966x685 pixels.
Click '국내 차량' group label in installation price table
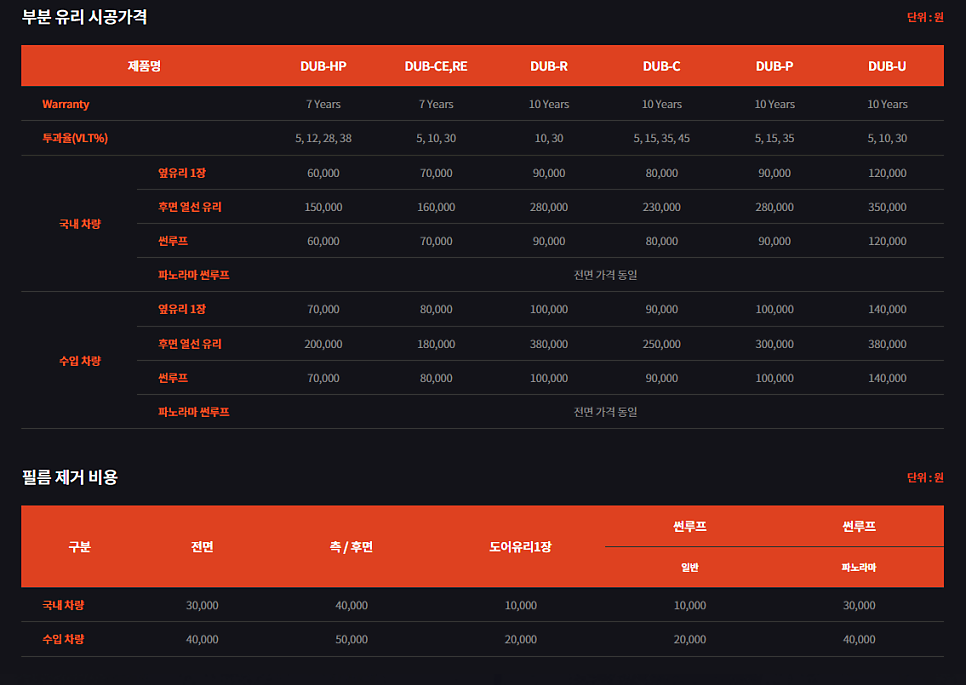(x=80, y=224)
